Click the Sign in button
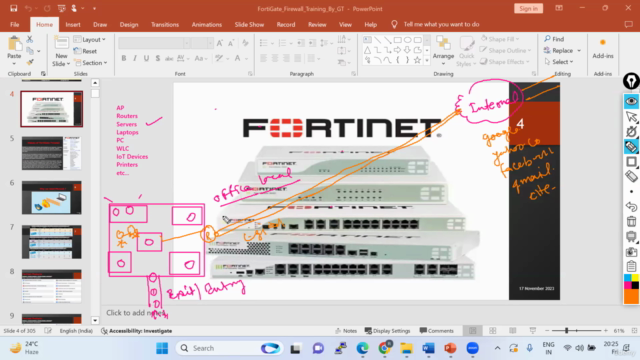The height and width of the screenshot is (360, 640). (x=528, y=8)
